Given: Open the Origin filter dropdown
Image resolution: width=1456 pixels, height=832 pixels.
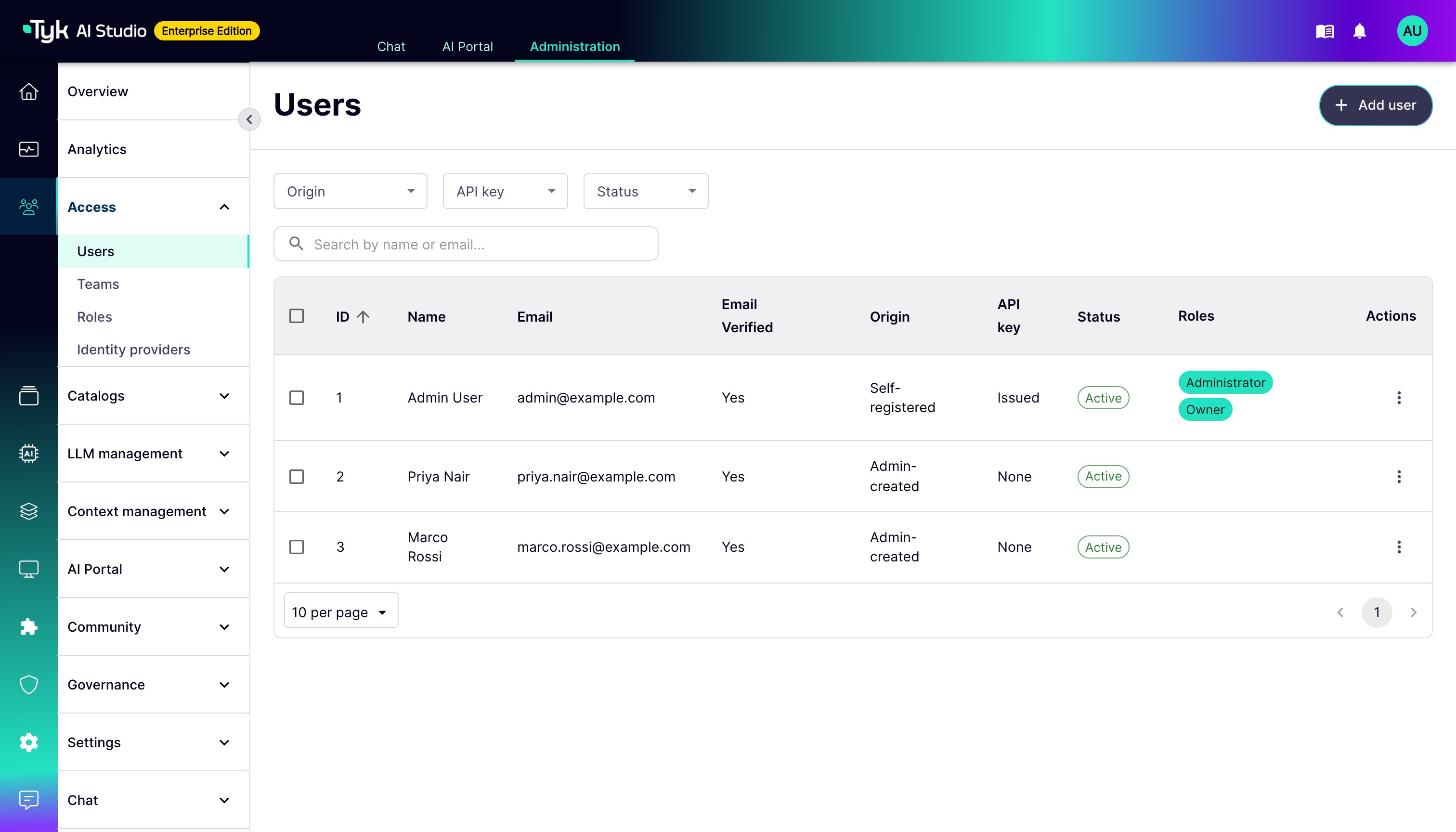Looking at the screenshot, I should 351,192.
